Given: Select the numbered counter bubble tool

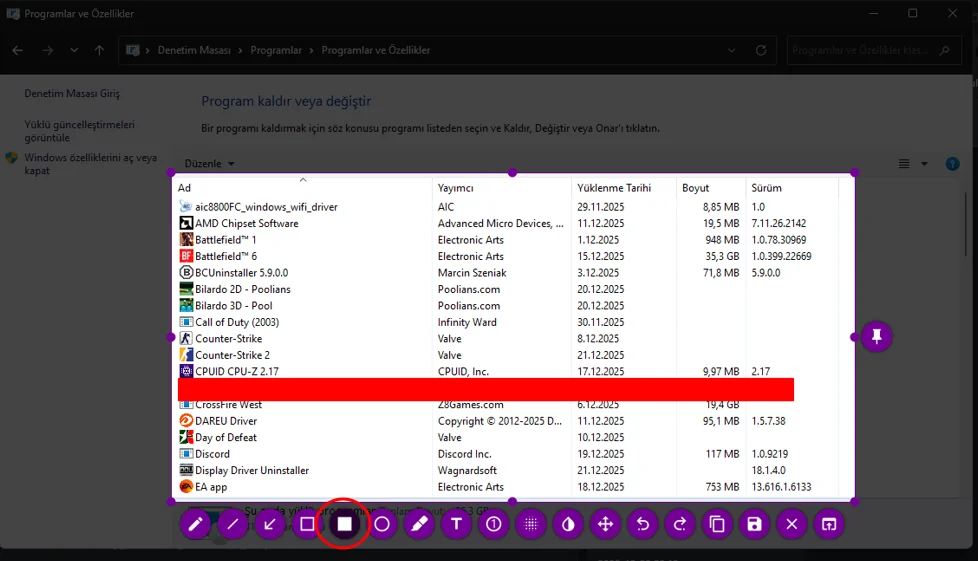Looking at the screenshot, I should click(493, 524).
